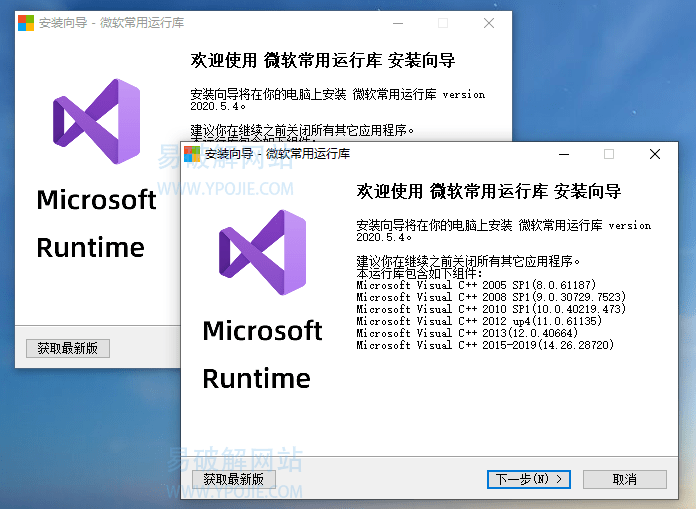Click the 建议你在继续之前关闭 line in the front window
696x509 pixels.
(x=468, y=261)
